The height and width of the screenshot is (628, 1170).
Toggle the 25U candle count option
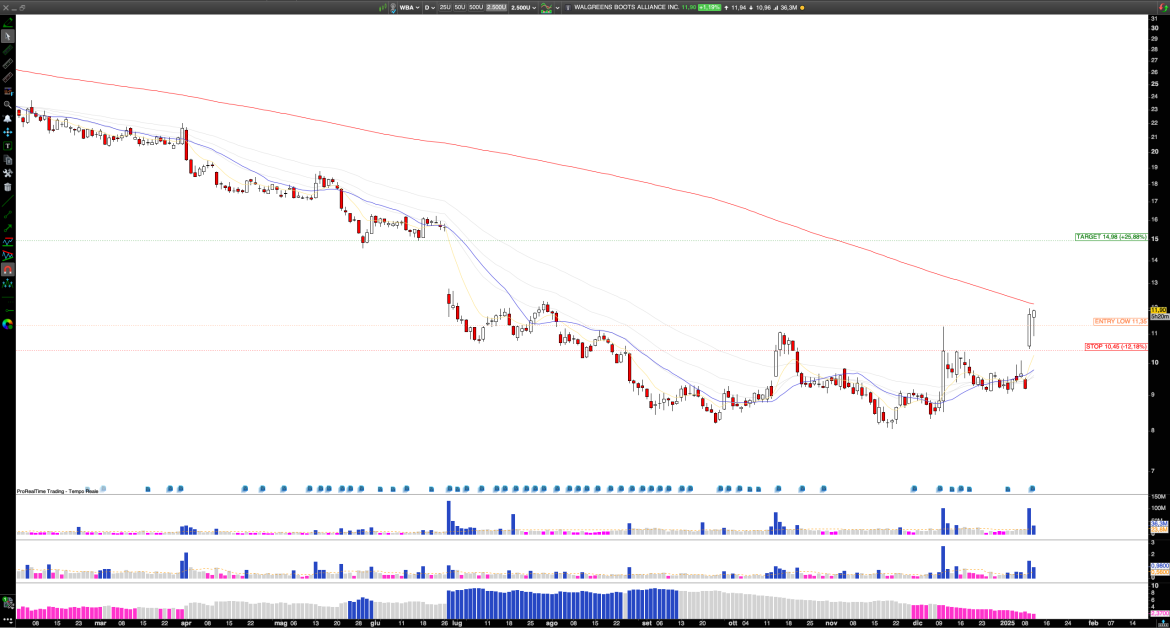point(444,7)
